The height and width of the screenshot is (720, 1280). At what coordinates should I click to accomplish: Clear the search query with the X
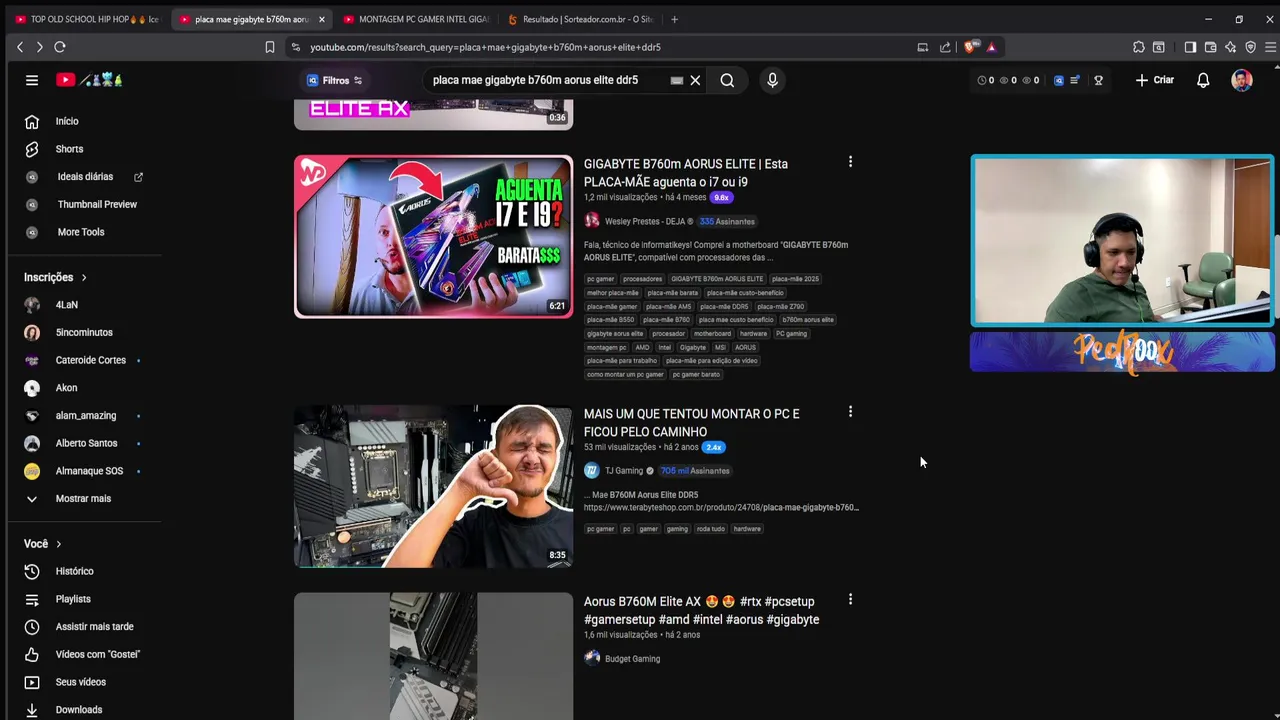(695, 80)
